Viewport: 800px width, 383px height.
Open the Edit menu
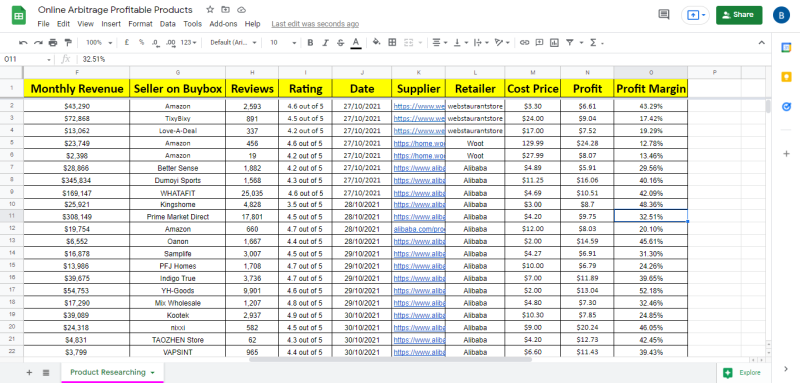click(63, 24)
